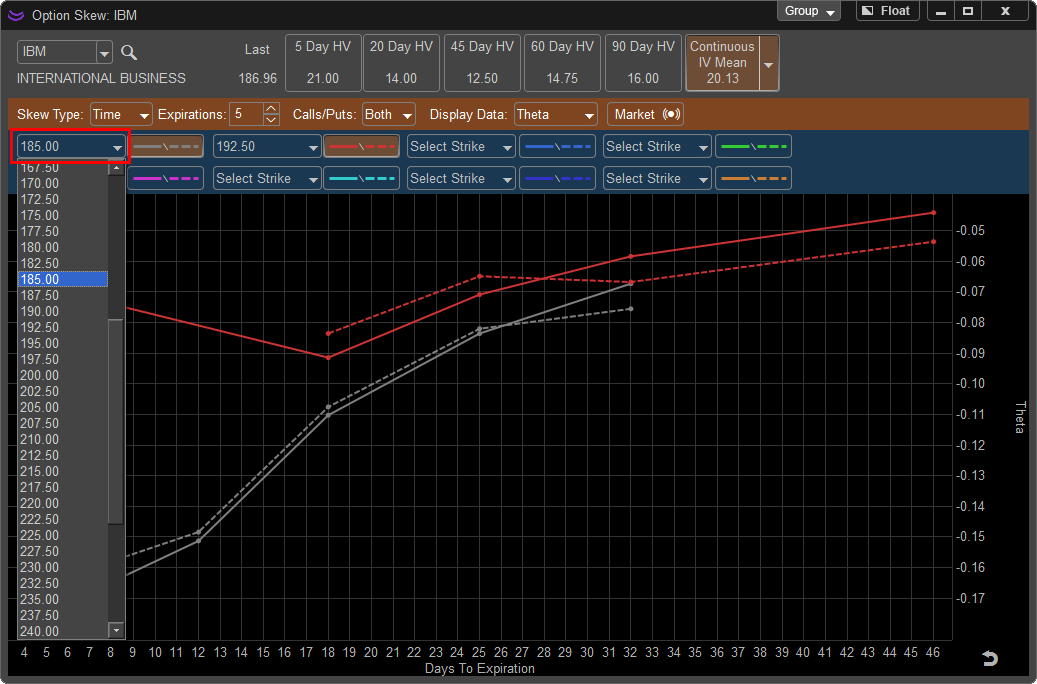Open the Select Strike dropdown beside the orange swatch
Image resolution: width=1037 pixels, height=684 pixels.
(x=657, y=179)
